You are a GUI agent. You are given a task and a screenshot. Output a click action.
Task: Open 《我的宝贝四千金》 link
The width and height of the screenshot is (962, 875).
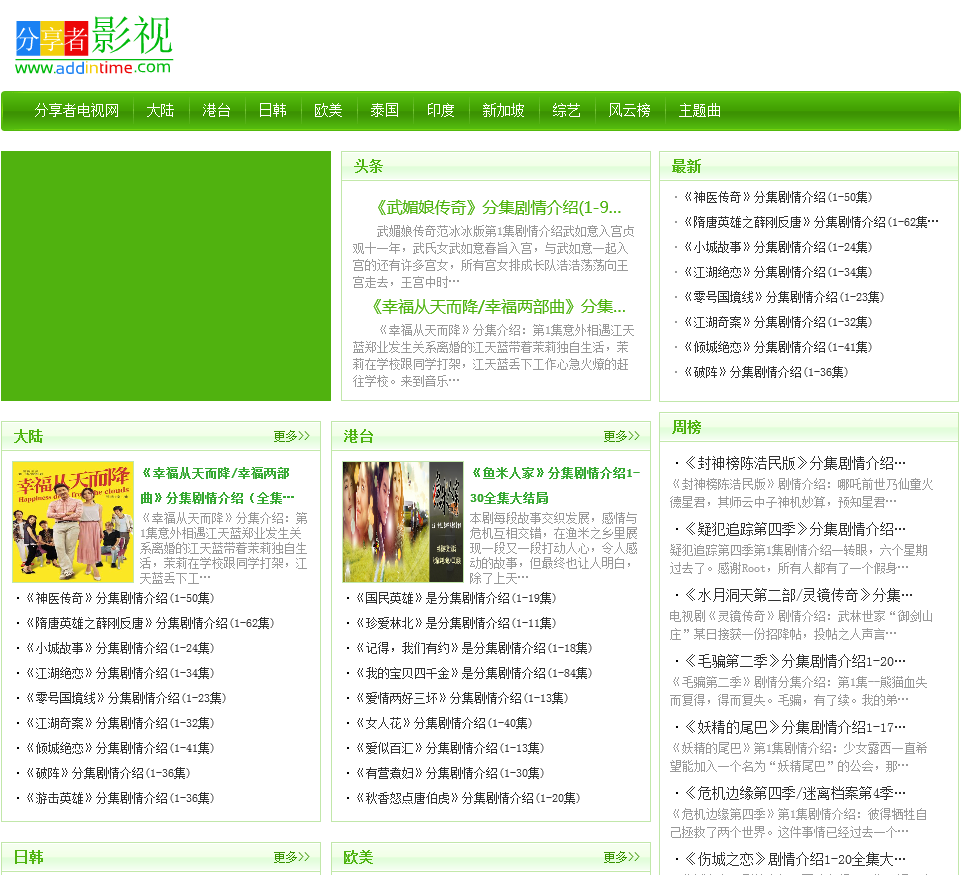pyautogui.click(x=474, y=673)
